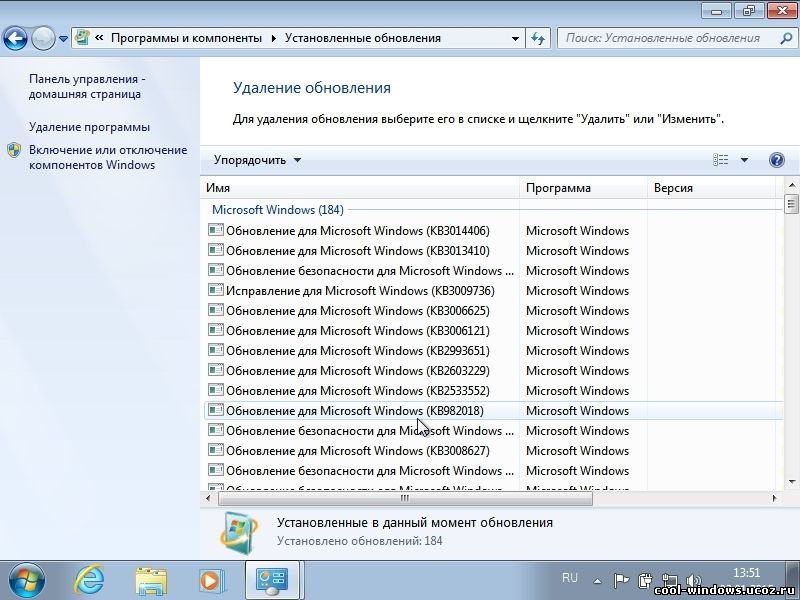Sort by the Имя column header
The height and width of the screenshot is (600, 800).
[x=360, y=188]
